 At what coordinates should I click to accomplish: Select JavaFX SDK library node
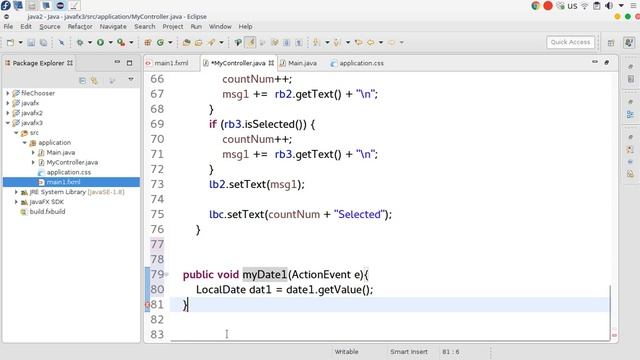pos(47,202)
